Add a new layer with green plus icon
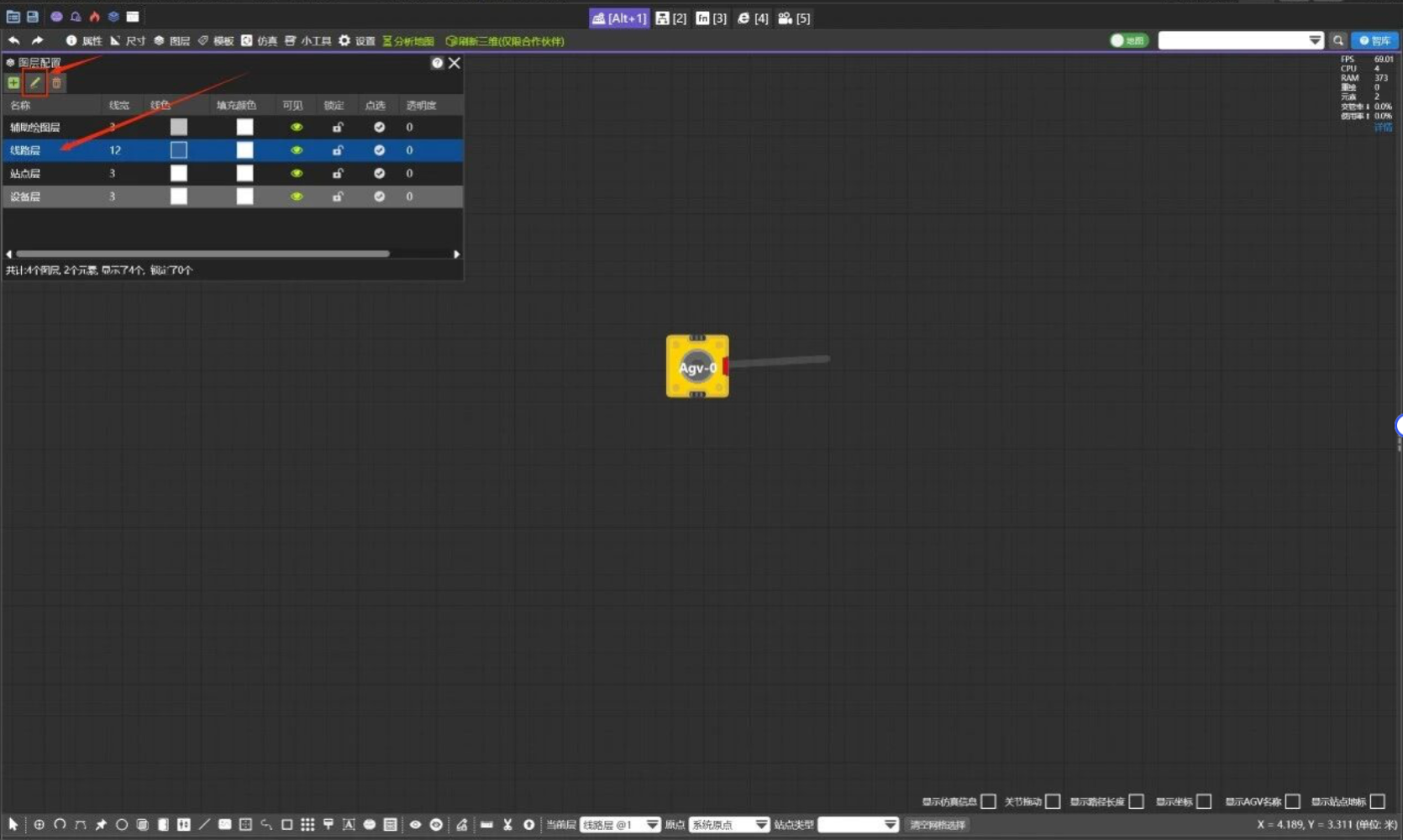Screen dimensions: 1403x840 13,82
